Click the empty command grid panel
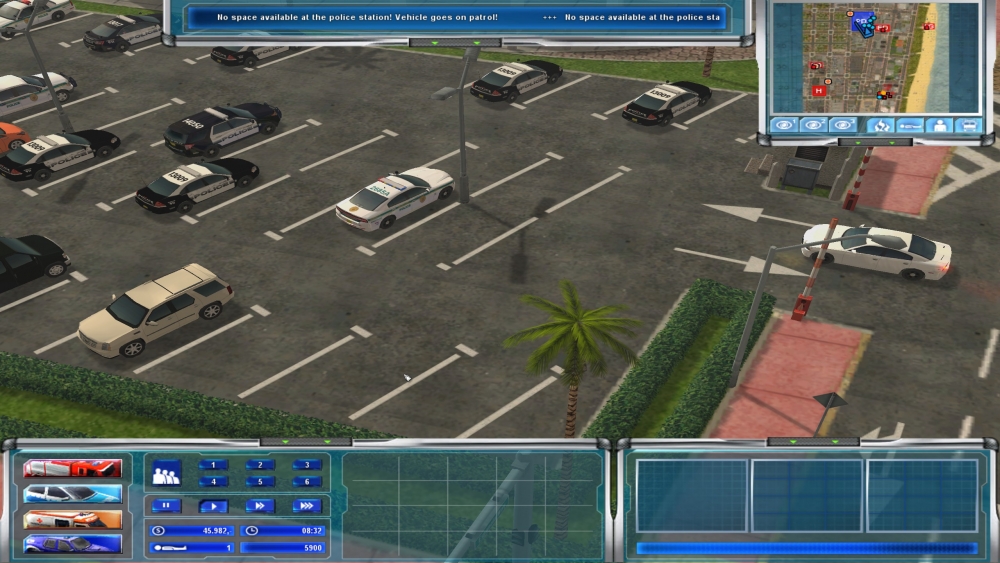 coord(473,504)
